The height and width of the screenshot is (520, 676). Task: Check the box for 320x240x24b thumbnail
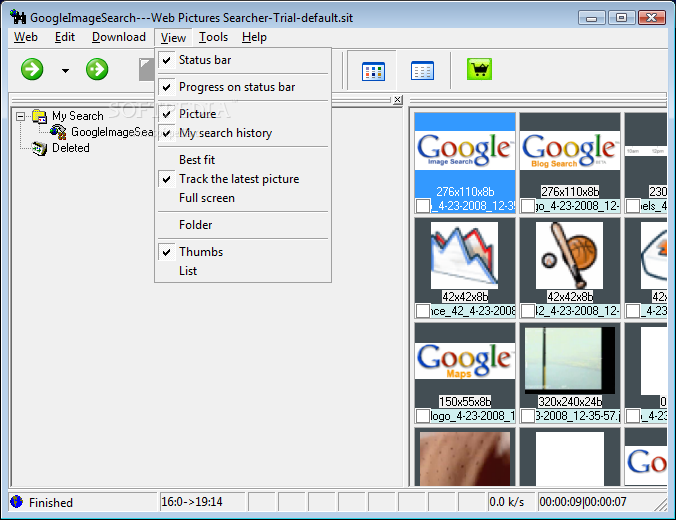[528, 416]
